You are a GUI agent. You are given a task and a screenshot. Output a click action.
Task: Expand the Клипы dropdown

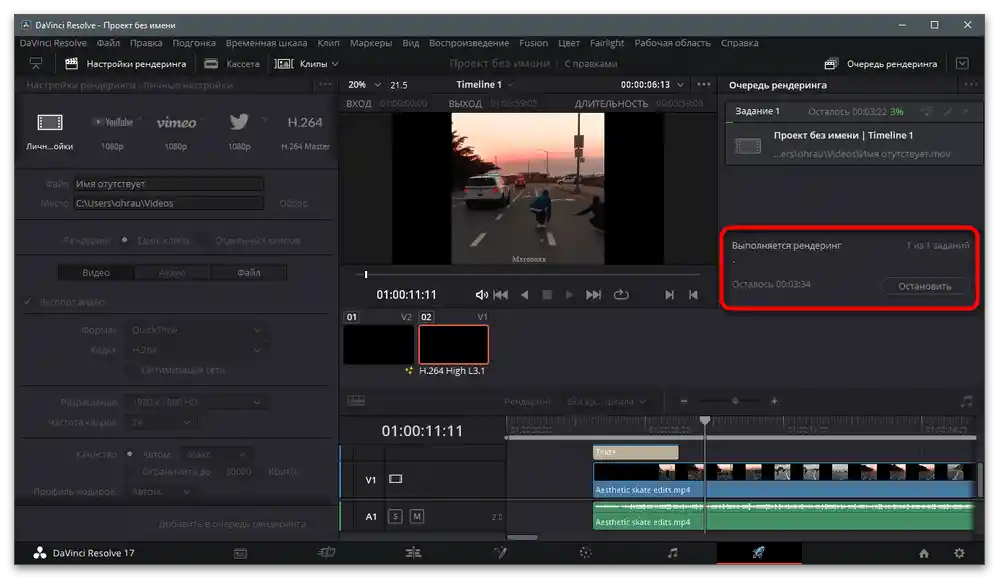point(306,64)
